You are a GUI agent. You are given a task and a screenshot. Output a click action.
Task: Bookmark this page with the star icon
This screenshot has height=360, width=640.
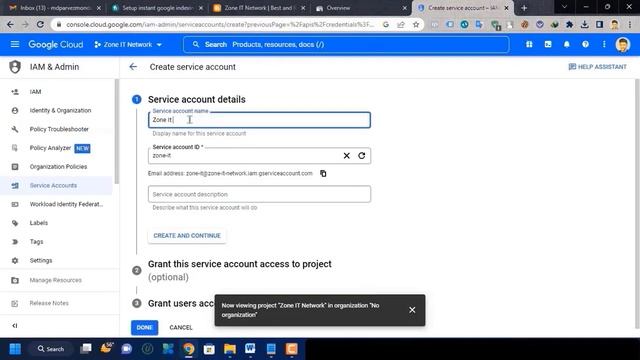point(416,24)
